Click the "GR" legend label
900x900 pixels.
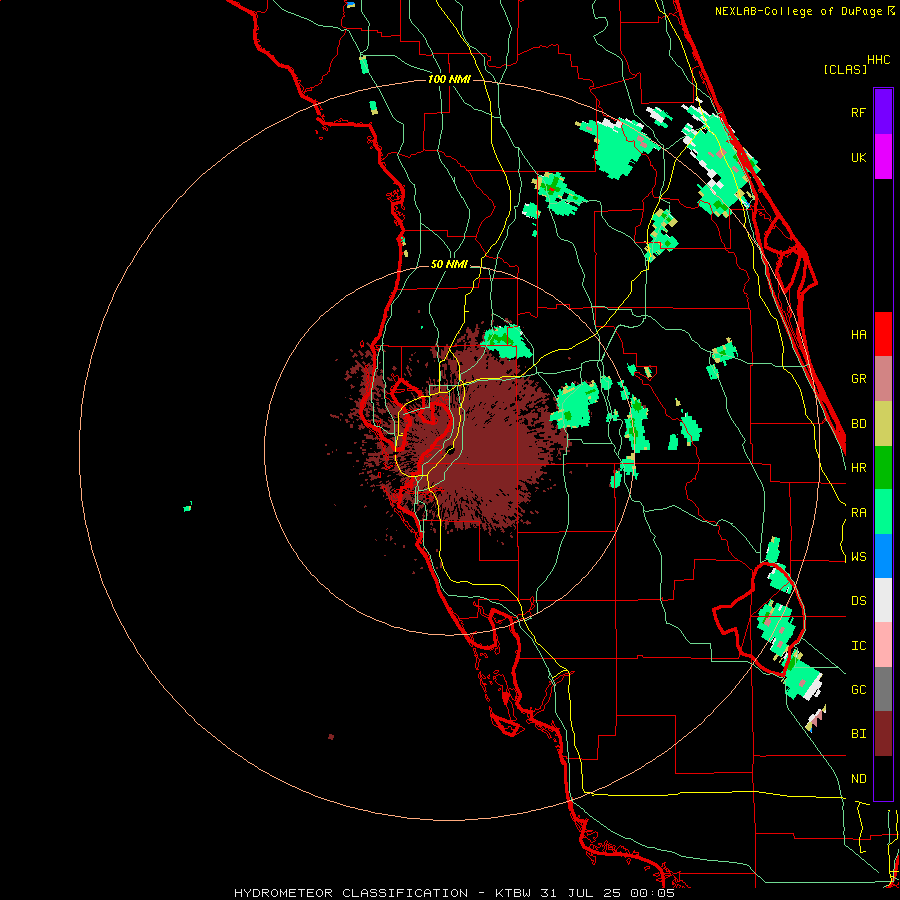[858, 379]
